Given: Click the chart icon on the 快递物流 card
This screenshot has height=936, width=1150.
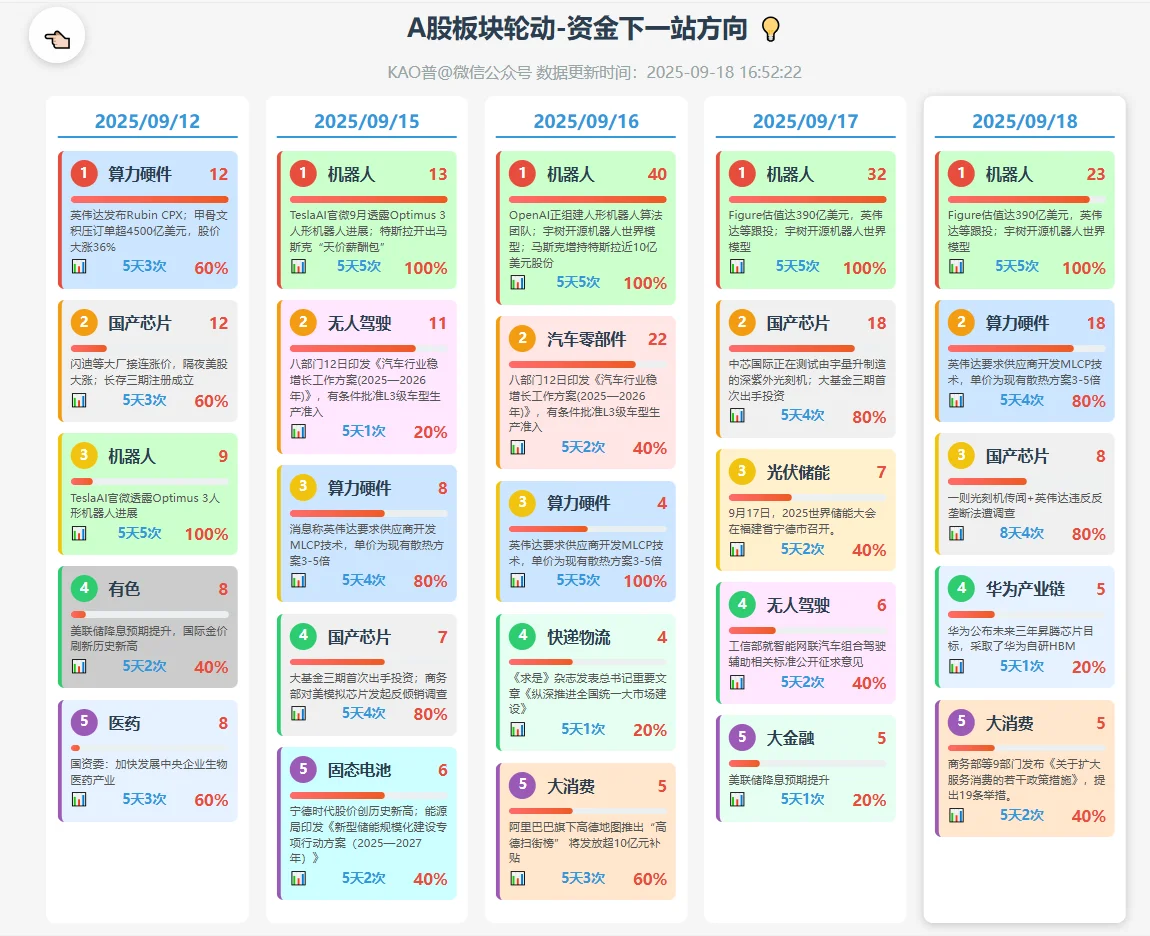Looking at the screenshot, I should (x=517, y=731).
